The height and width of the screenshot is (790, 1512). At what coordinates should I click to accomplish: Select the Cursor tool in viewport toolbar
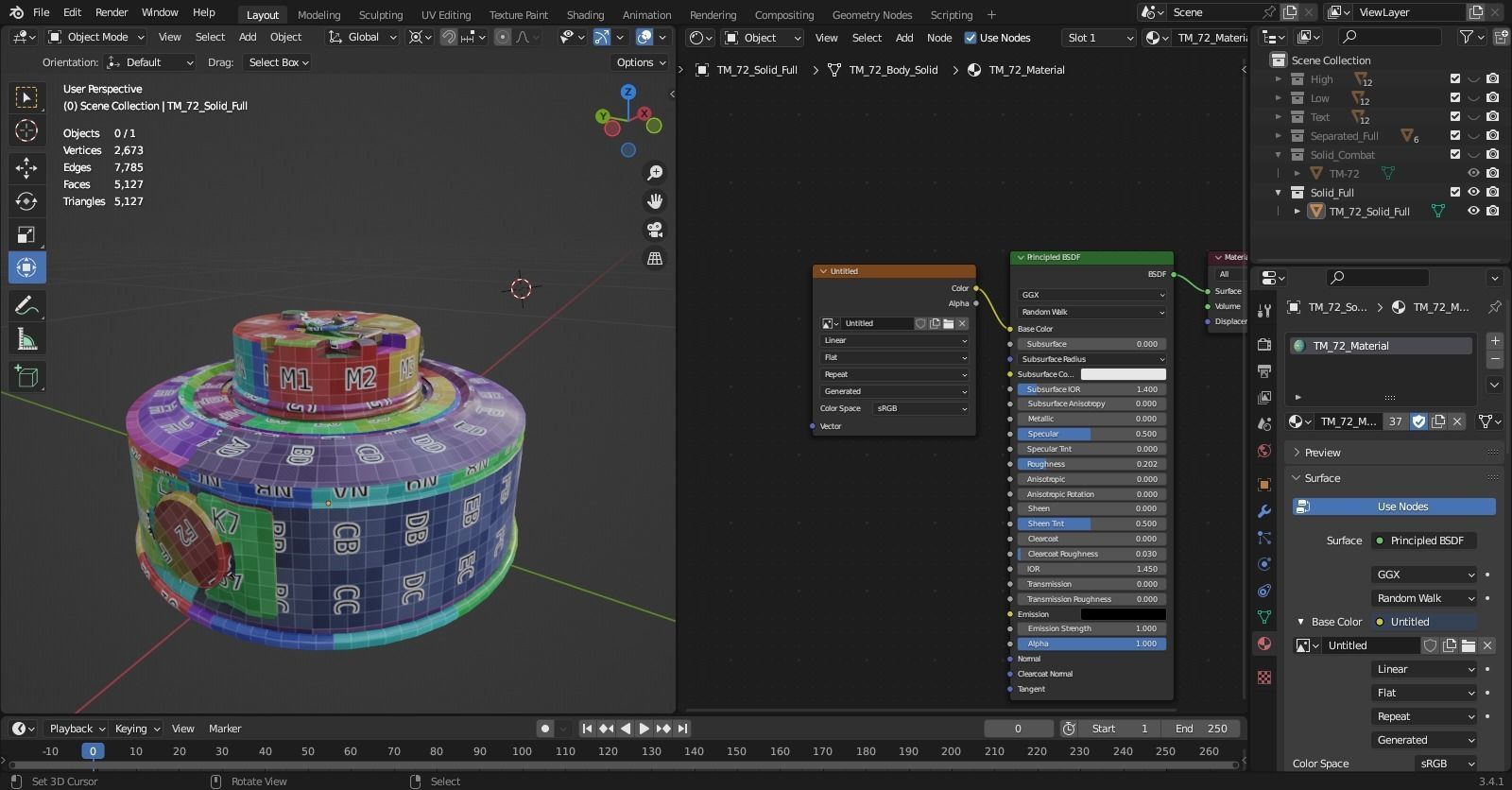pyautogui.click(x=26, y=130)
